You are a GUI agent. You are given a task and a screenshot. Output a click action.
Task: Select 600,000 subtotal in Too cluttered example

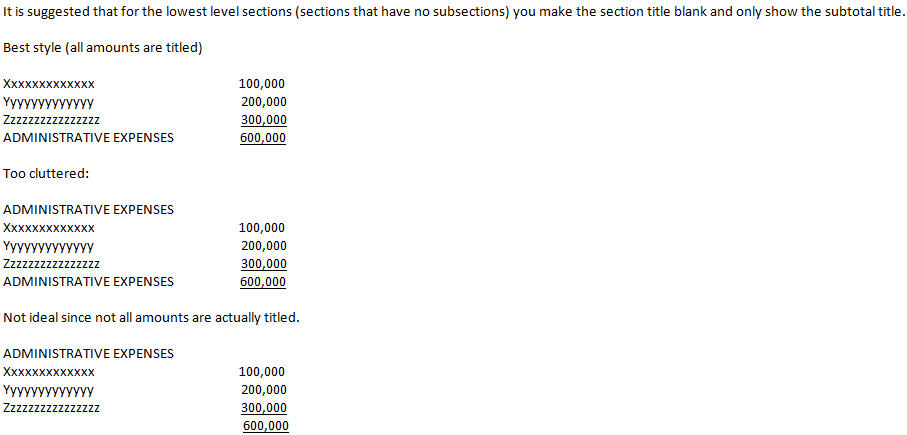263,282
